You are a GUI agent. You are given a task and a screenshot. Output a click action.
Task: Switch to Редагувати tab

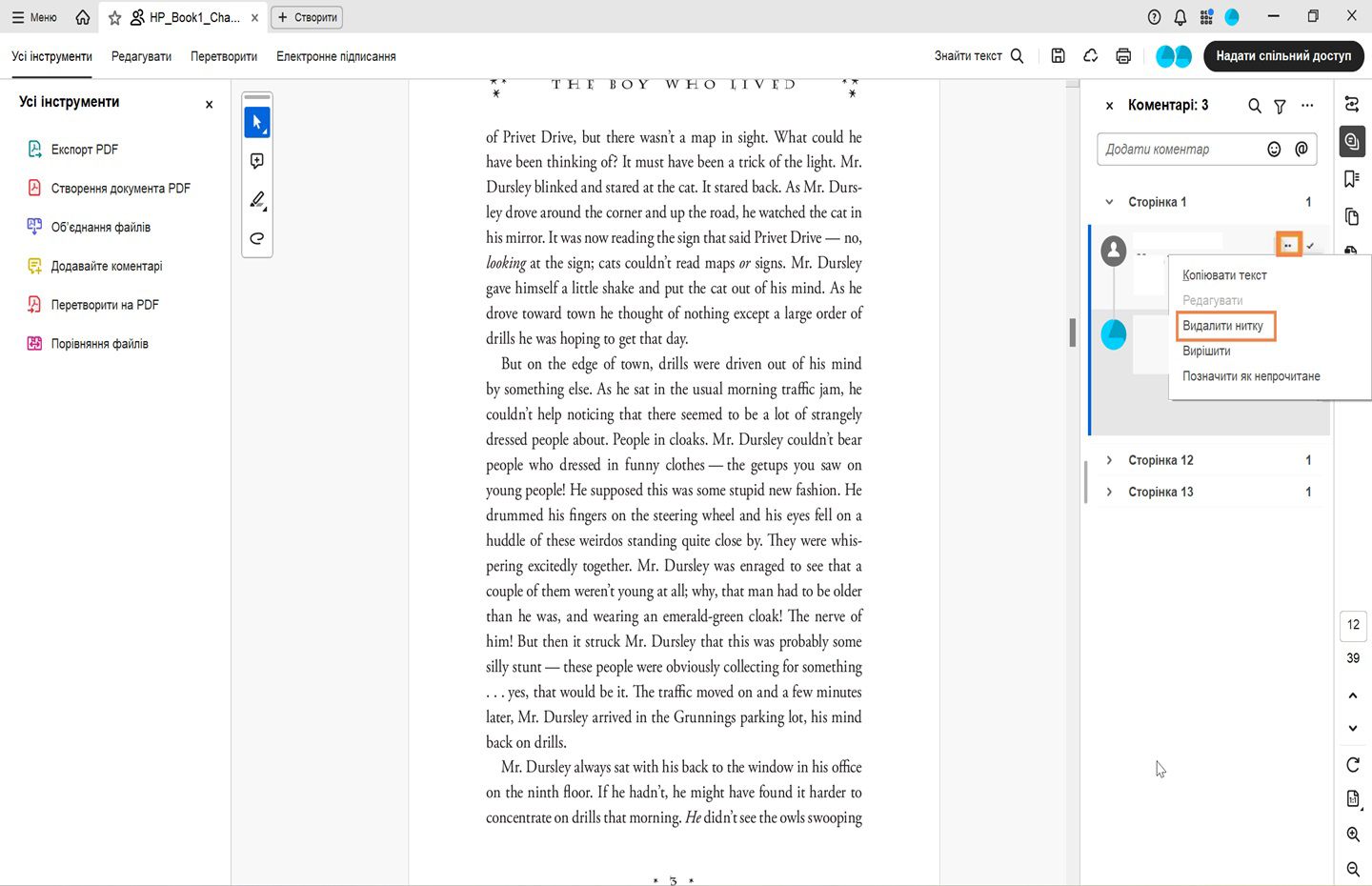point(141,56)
